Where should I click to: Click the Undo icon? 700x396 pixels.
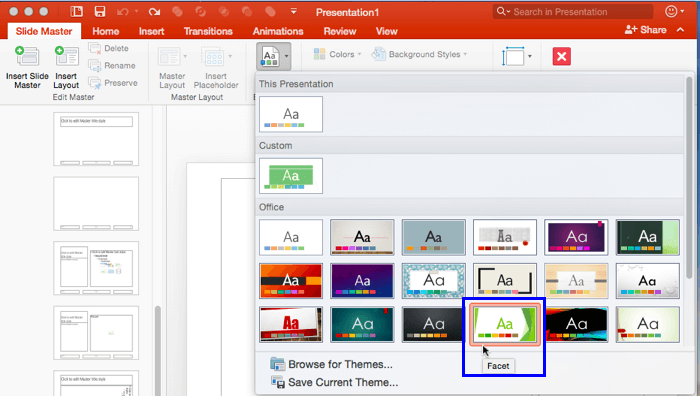(x=122, y=12)
